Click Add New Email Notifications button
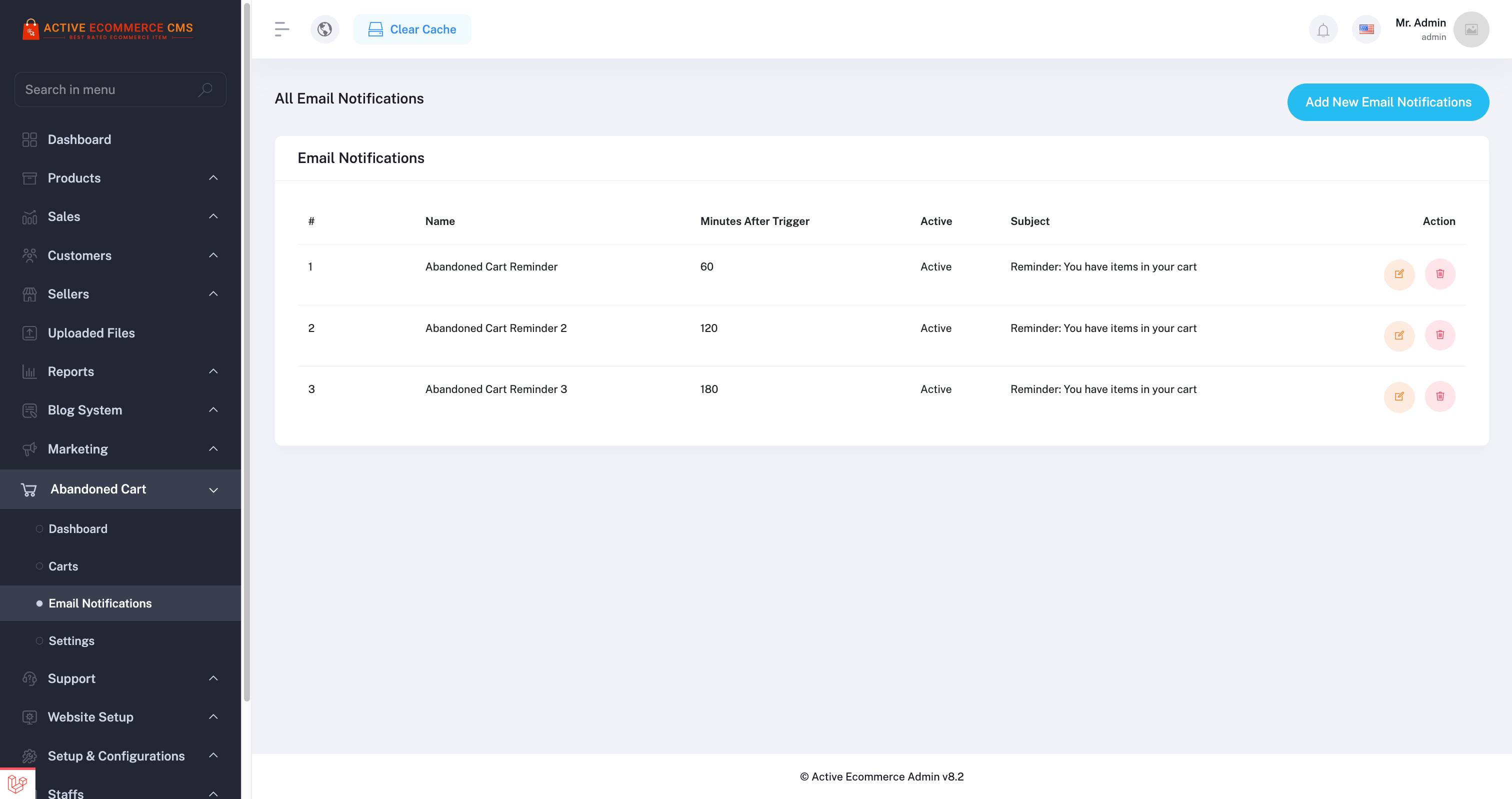The width and height of the screenshot is (1512, 799). point(1387,102)
